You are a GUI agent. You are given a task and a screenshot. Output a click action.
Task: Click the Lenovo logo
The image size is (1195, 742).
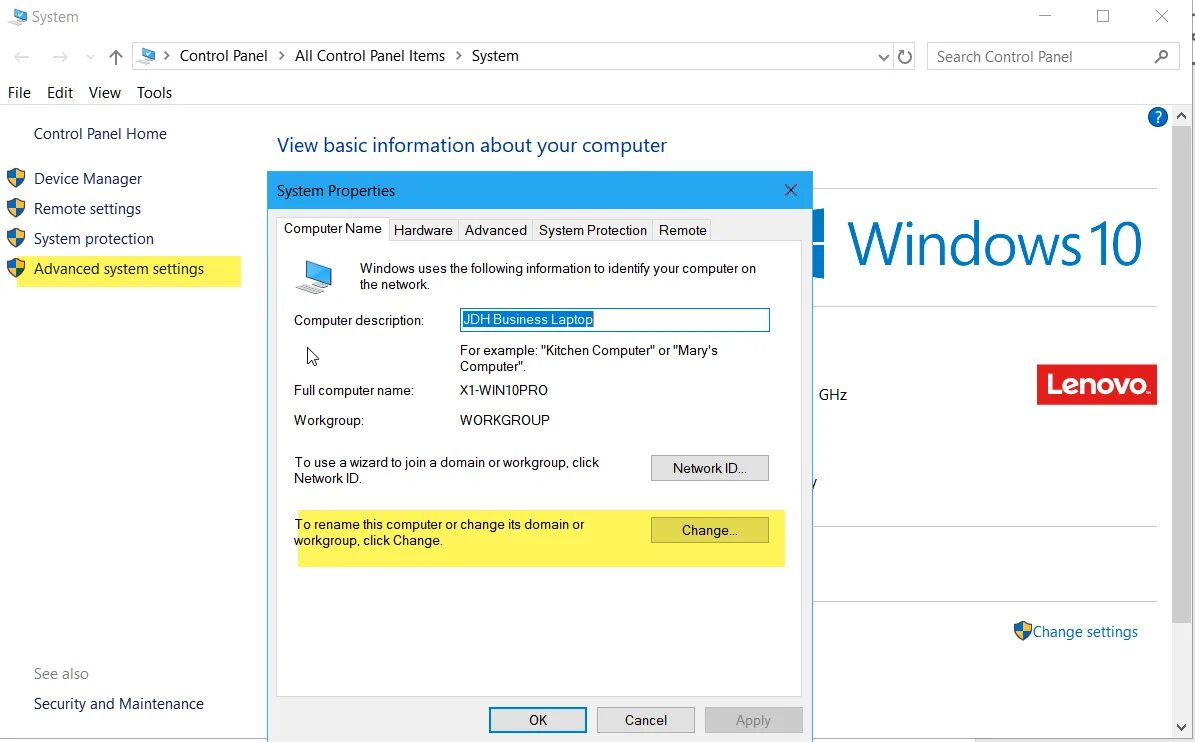click(1097, 384)
